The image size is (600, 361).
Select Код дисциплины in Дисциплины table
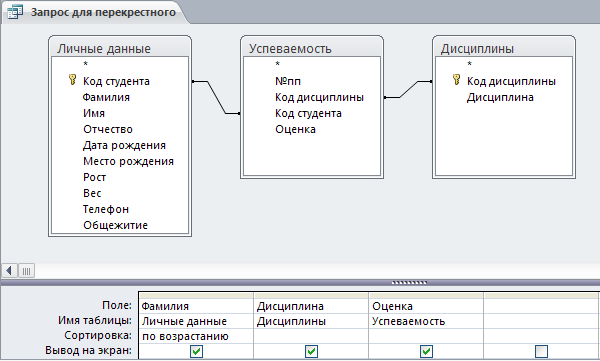pos(512,81)
